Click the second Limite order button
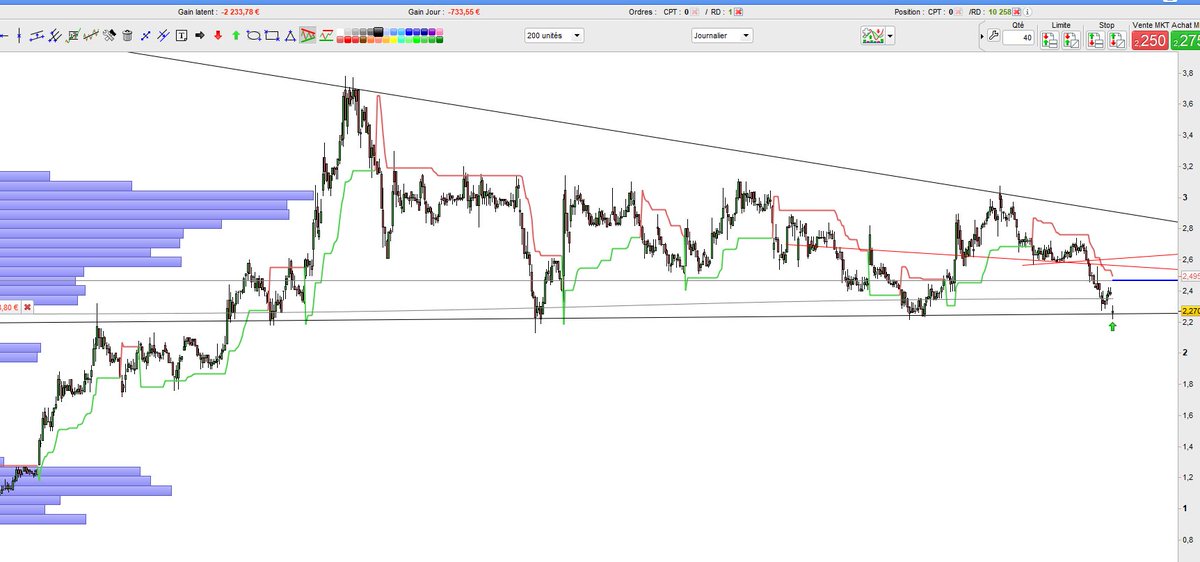The width and height of the screenshot is (1200, 562). (1071, 41)
